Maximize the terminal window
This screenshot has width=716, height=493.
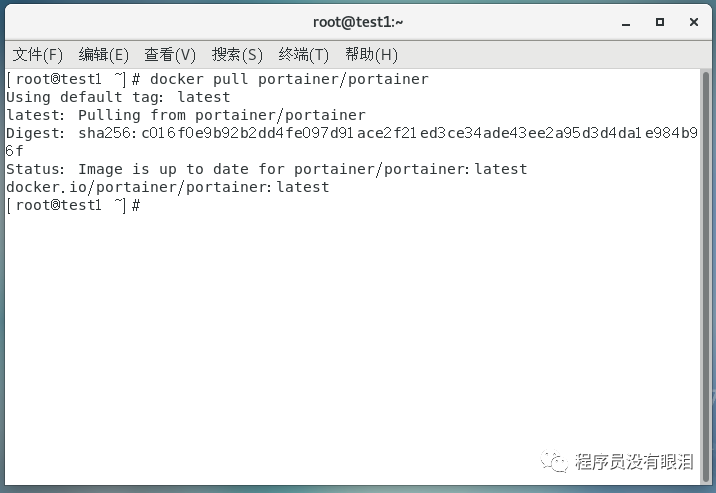tap(660, 22)
